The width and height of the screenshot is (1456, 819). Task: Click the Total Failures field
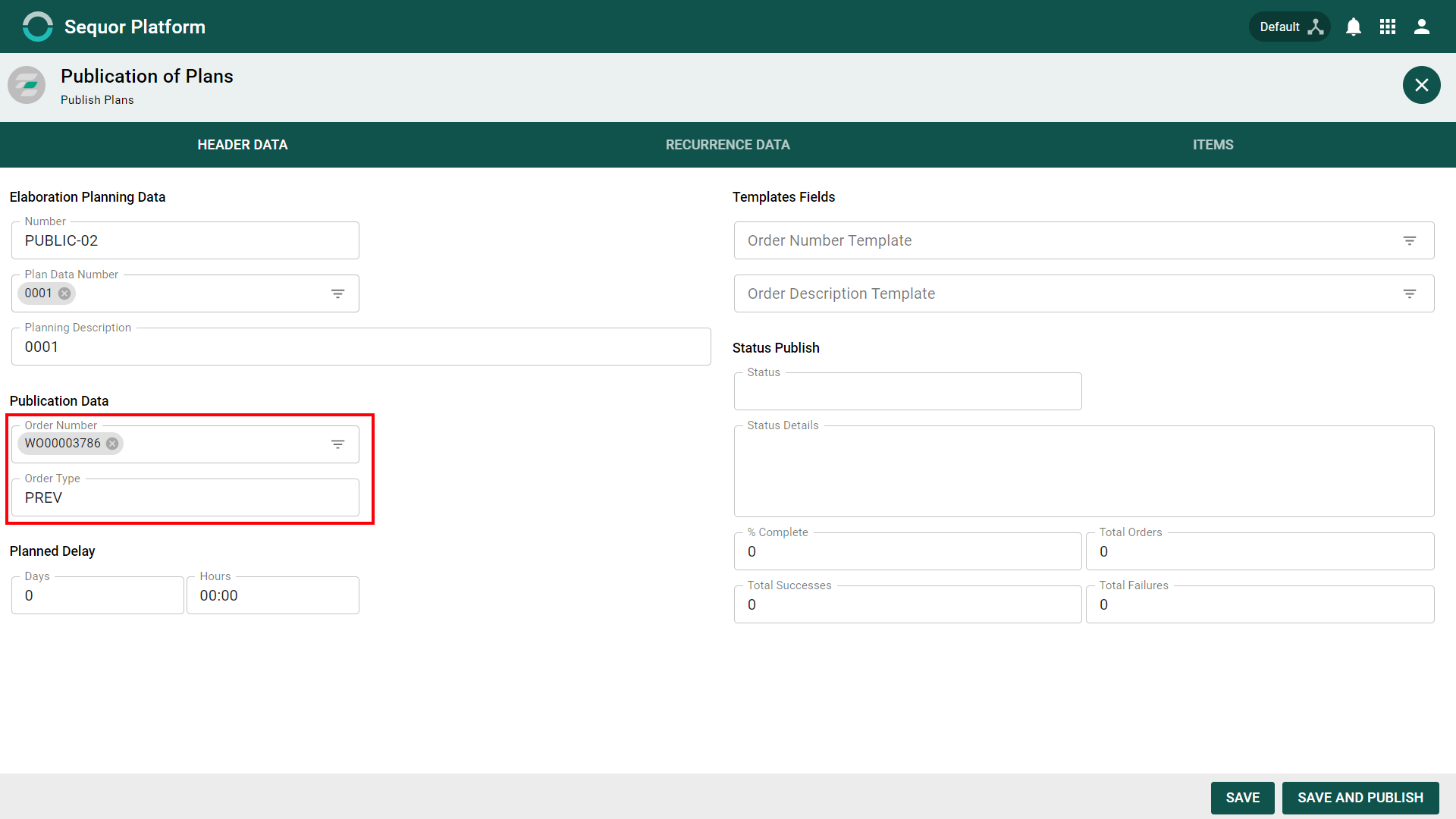[1260, 604]
